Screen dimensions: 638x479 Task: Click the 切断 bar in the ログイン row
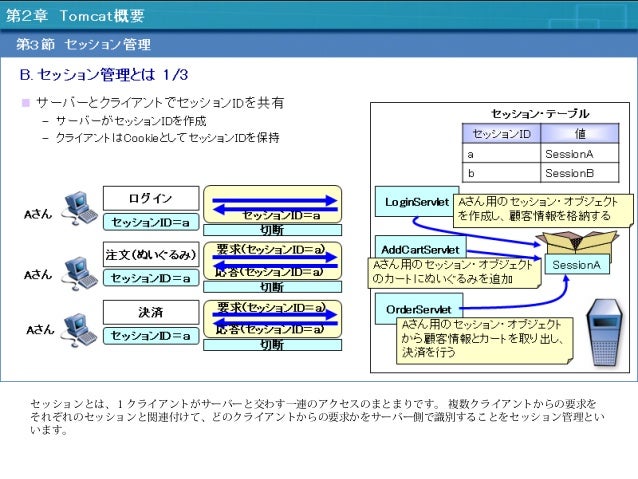[272, 230]
